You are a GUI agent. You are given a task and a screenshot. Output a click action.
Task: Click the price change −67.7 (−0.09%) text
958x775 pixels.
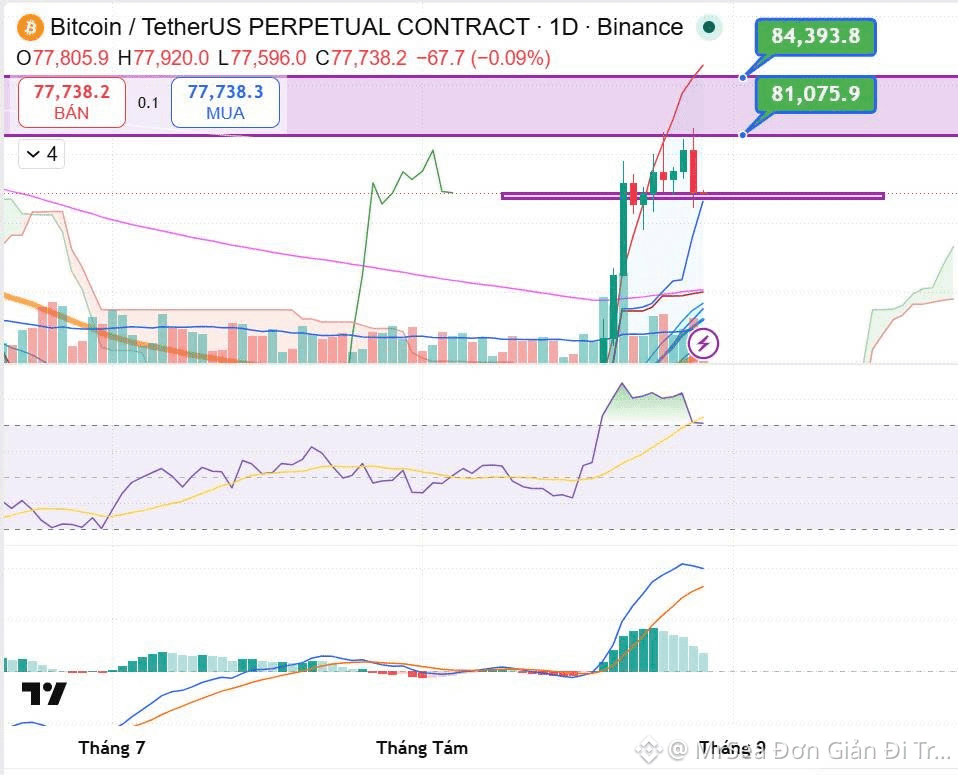coord(483,58)
